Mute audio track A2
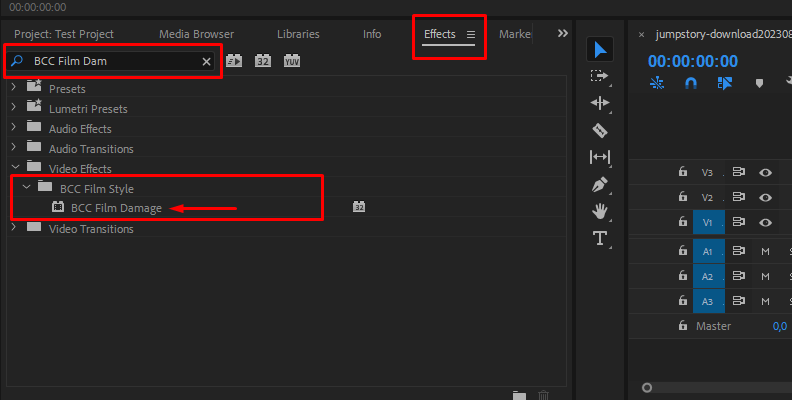The image size is (792, 400). click(x=765, y=276)
